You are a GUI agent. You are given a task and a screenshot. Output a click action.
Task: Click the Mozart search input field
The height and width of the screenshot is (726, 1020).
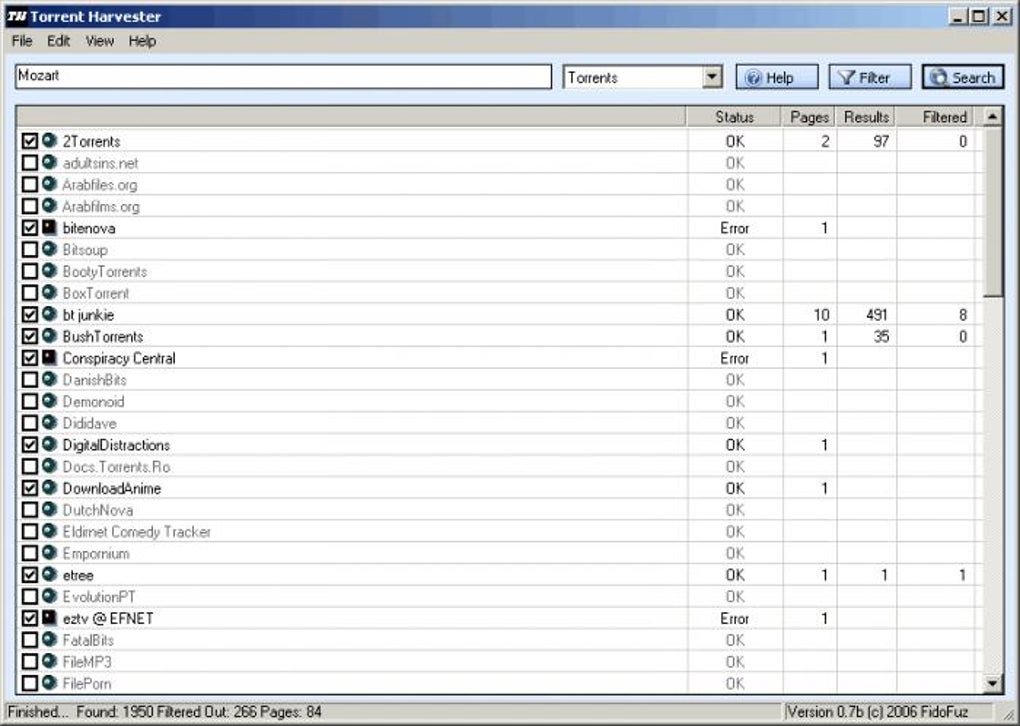click(283, 76)
